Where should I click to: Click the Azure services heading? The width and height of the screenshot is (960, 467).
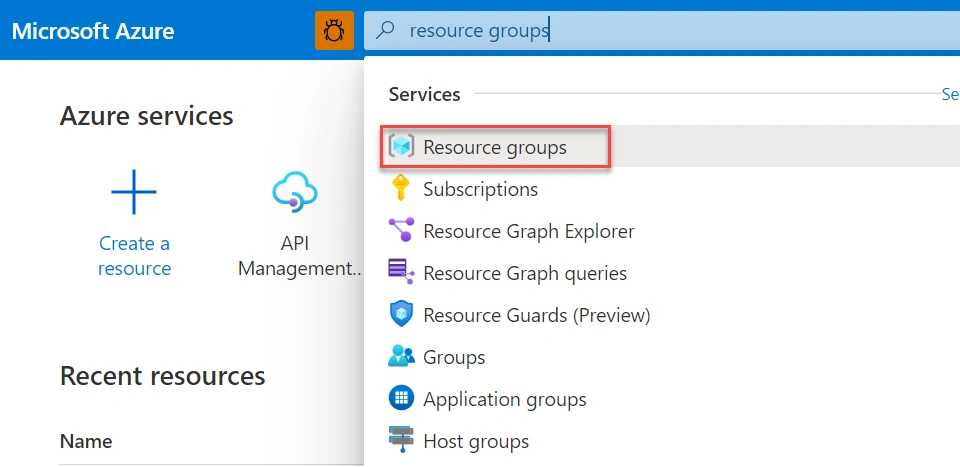pos(146,115)
